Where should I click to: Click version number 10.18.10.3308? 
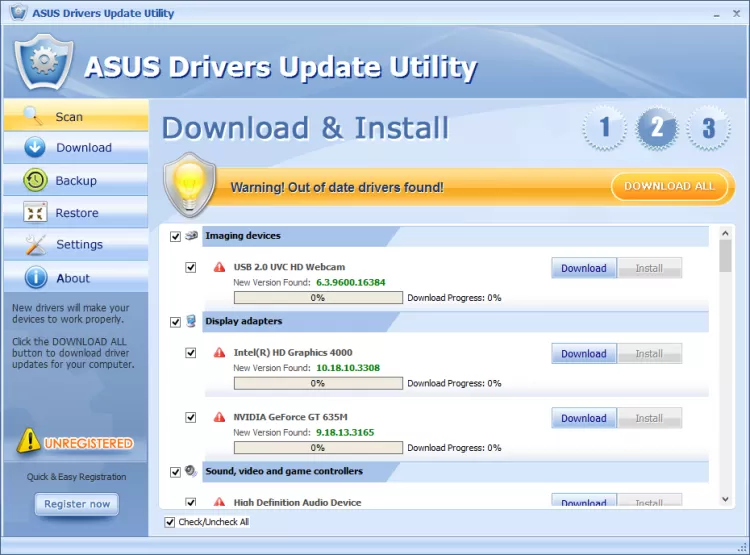348,368
